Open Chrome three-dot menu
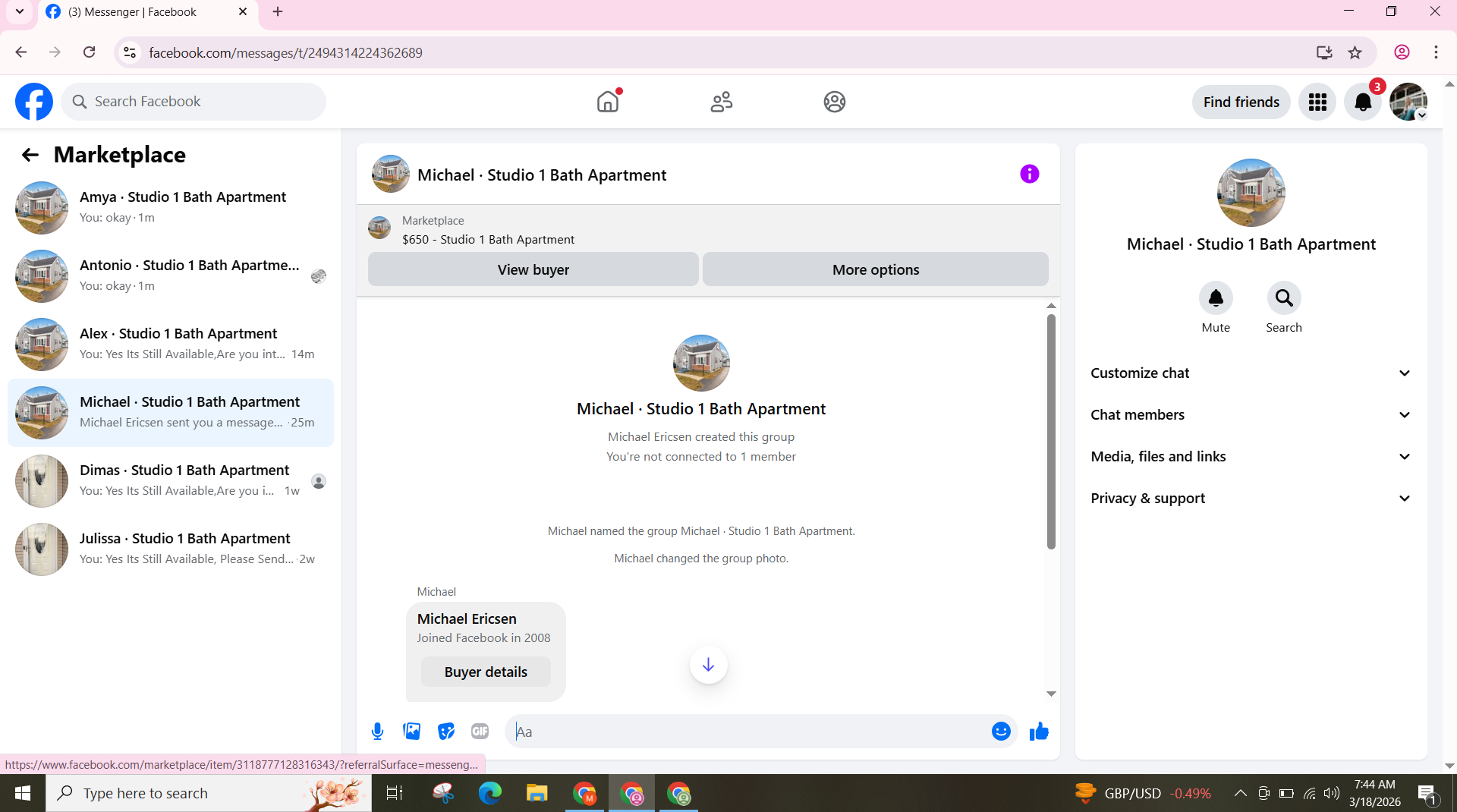The height and width of the screenshot is (812, 1457). point(1436,52)
